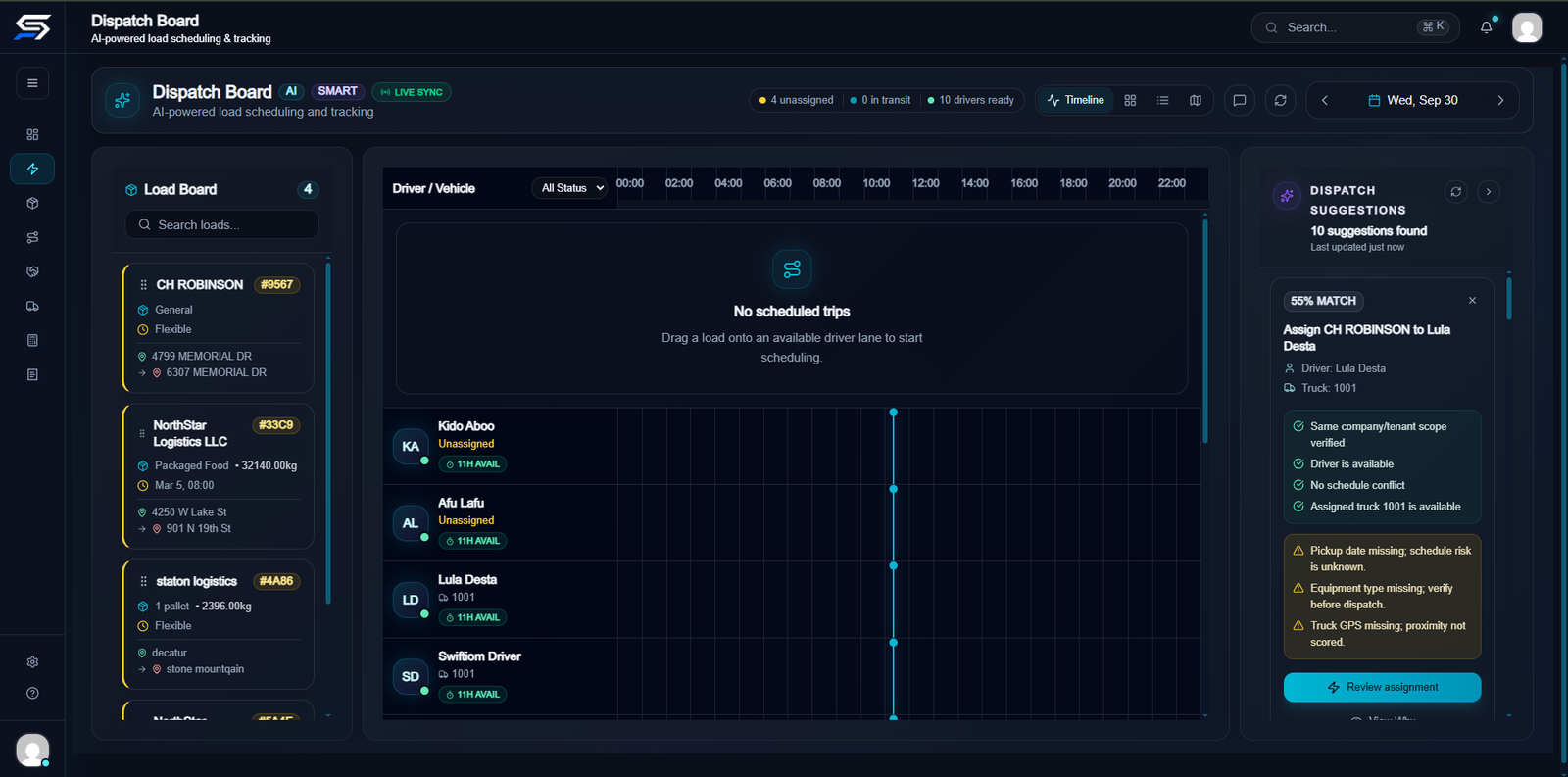Select the #33C9 load tag

(275, 425)
